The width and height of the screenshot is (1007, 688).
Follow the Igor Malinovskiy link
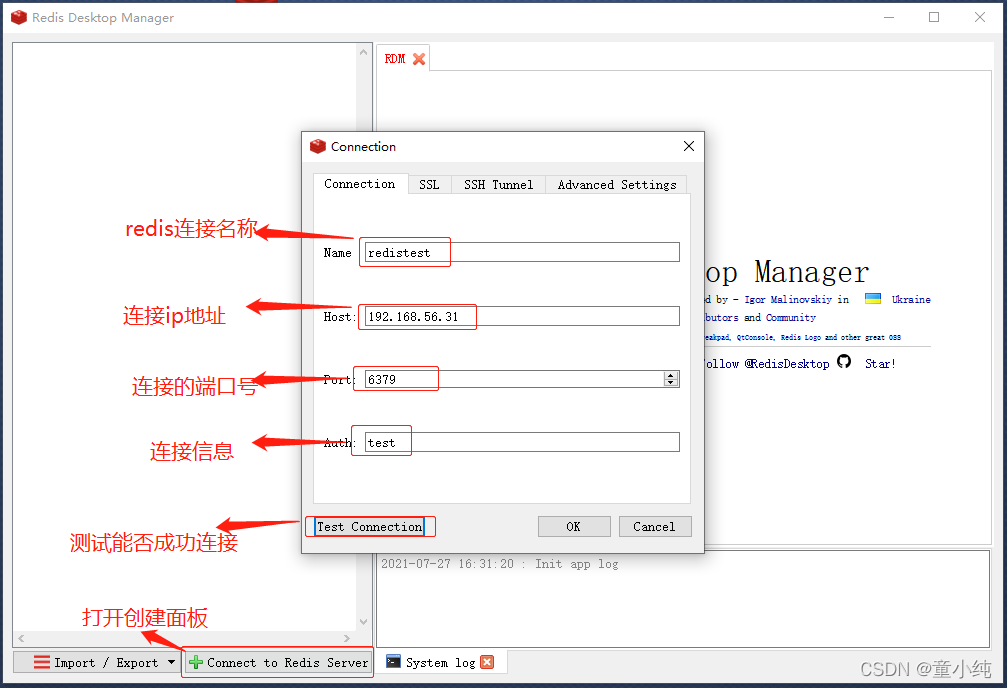point(795,298)
